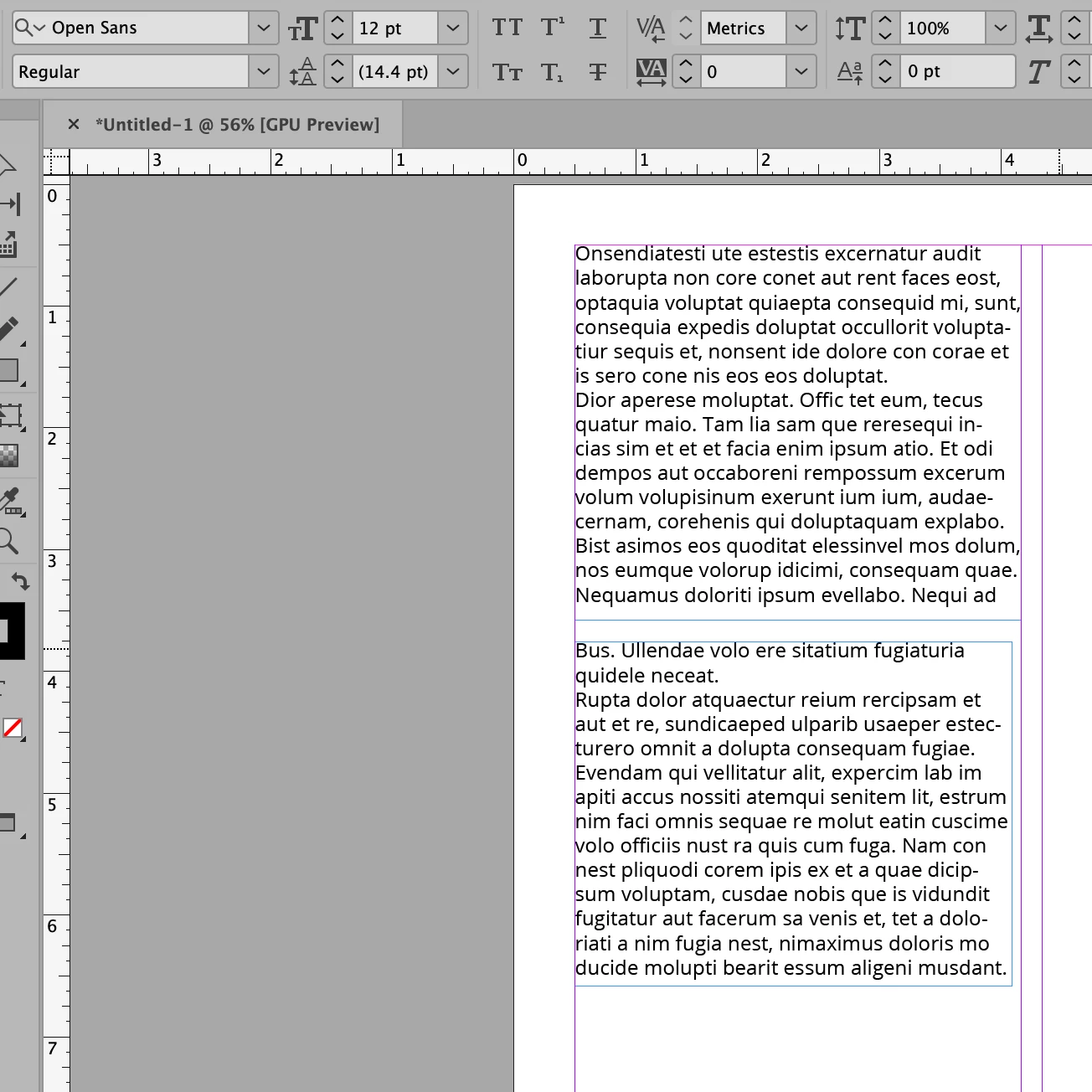Image resolution: width=1092 pixels, height=1092 pixels.
Task: Select the Free Transform tool
Action: [x=10, y=415]
